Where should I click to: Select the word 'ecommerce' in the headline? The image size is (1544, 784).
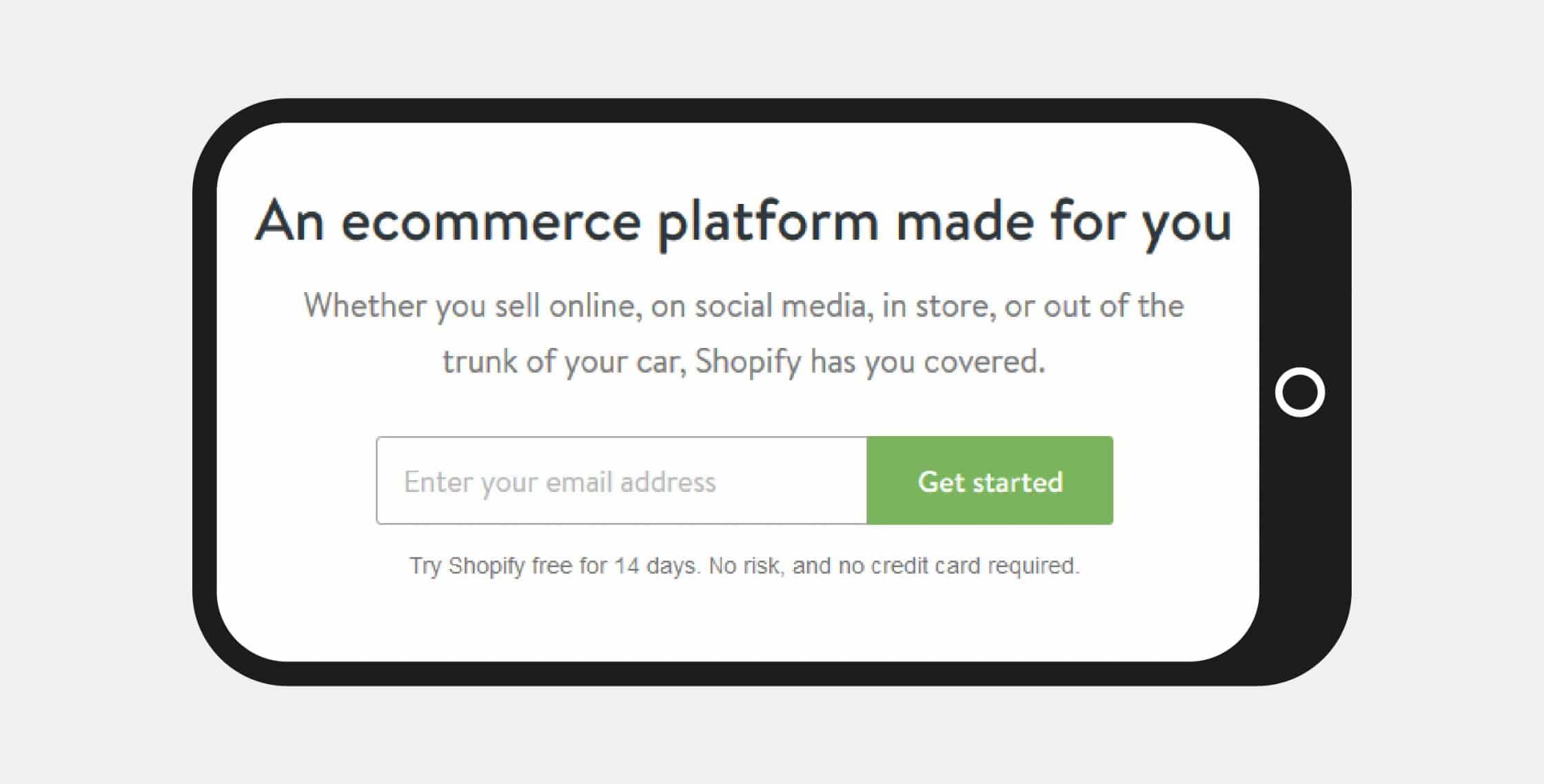tap(491, 221)
